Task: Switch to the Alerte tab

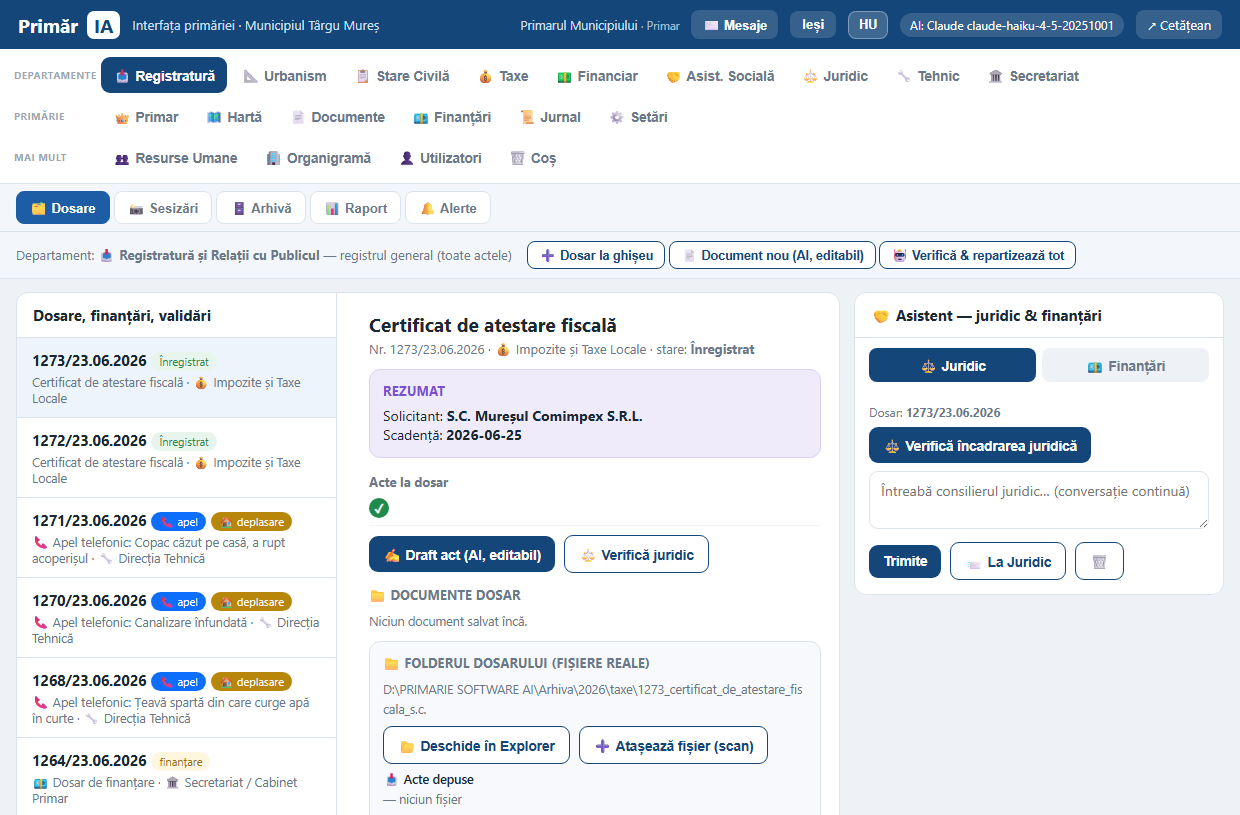Action: click(x=448, y=208)
